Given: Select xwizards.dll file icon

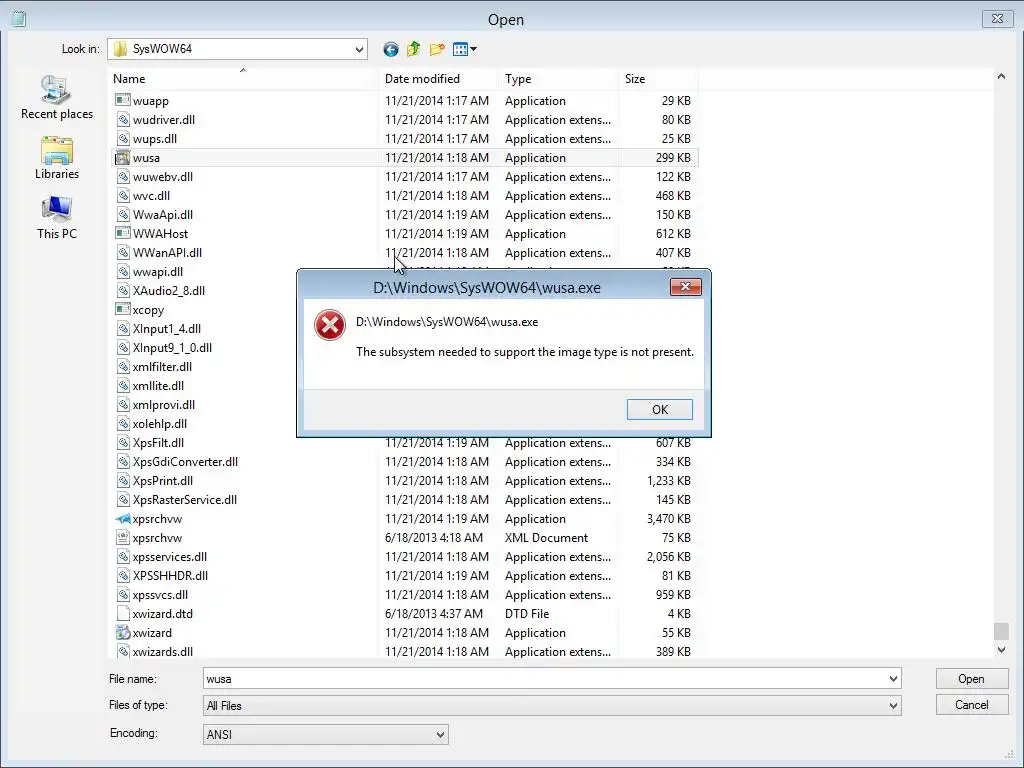Looking at the screenshot, I should point(122,651).
